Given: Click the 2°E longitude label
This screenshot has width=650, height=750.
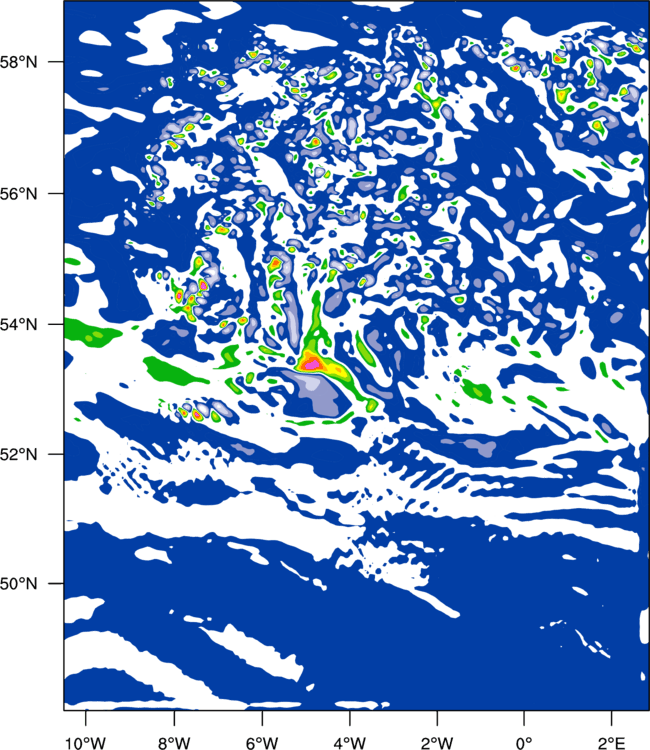Looking at the screenshot, I should 612,742.
